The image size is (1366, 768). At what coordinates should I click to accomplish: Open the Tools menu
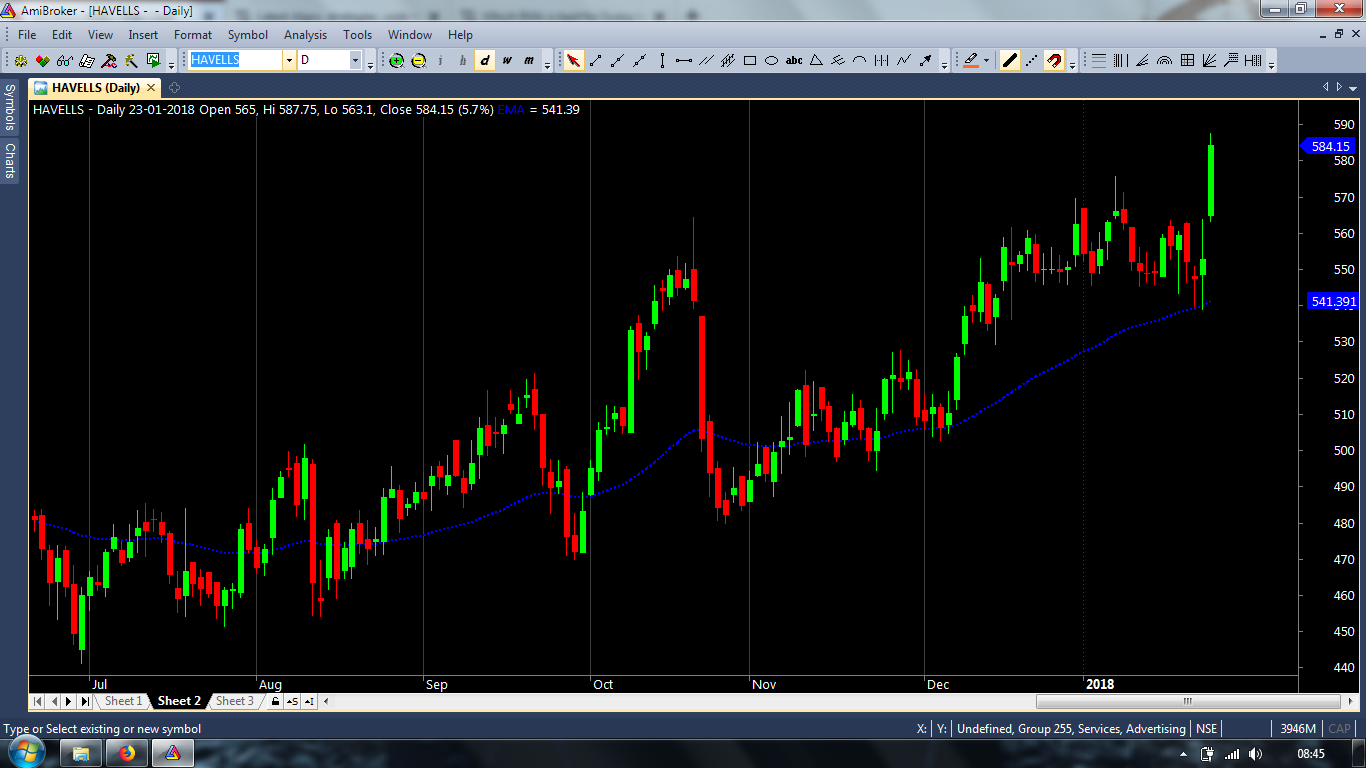pos(358,34)
